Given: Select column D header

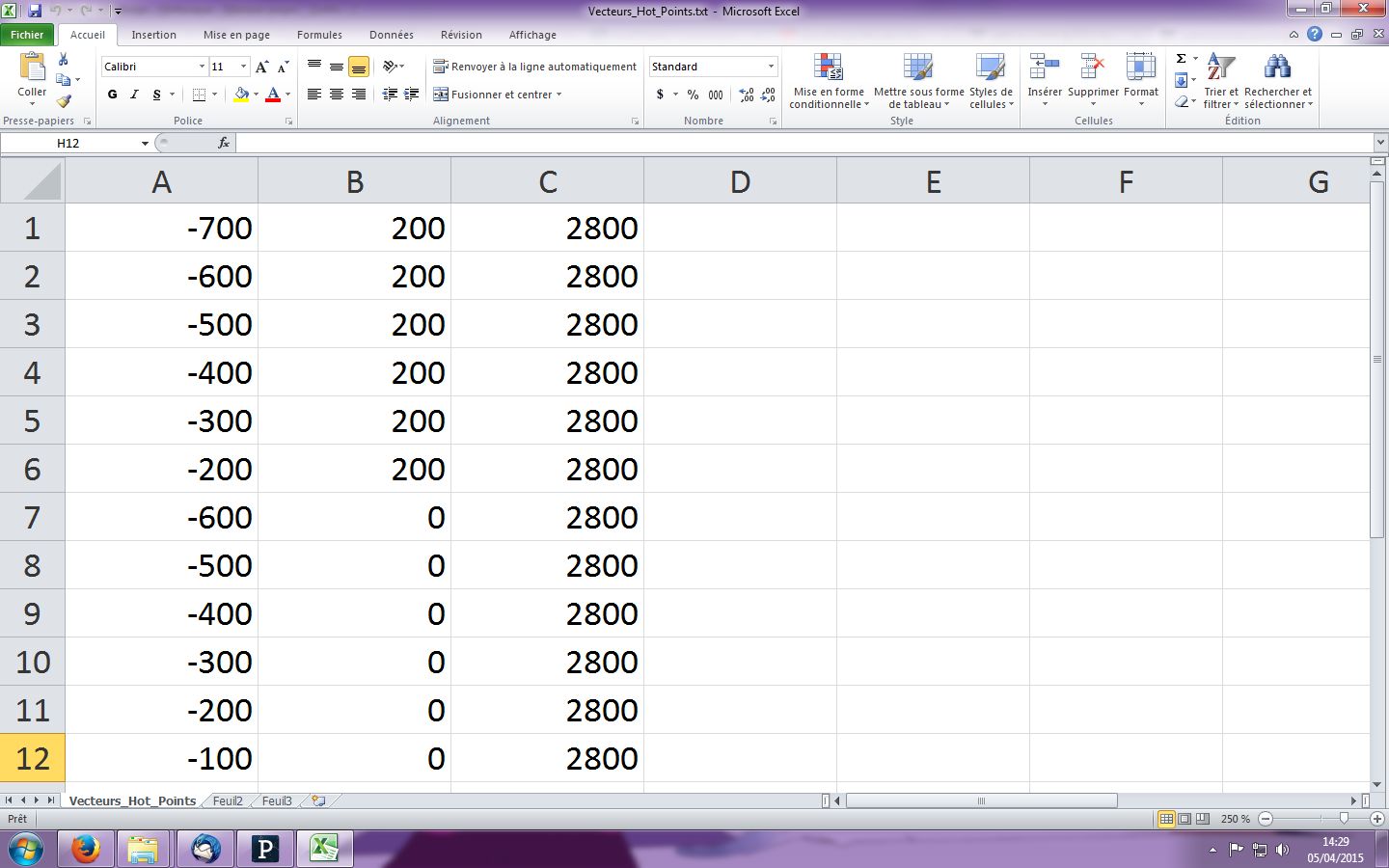Looking at the screenshot, I should (x=740, y=181).
